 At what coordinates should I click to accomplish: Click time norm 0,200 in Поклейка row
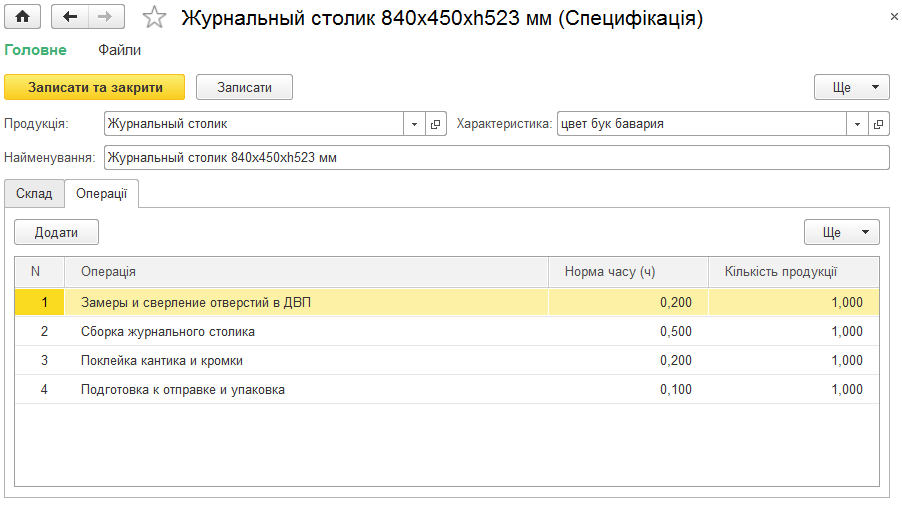coord(628,361)
